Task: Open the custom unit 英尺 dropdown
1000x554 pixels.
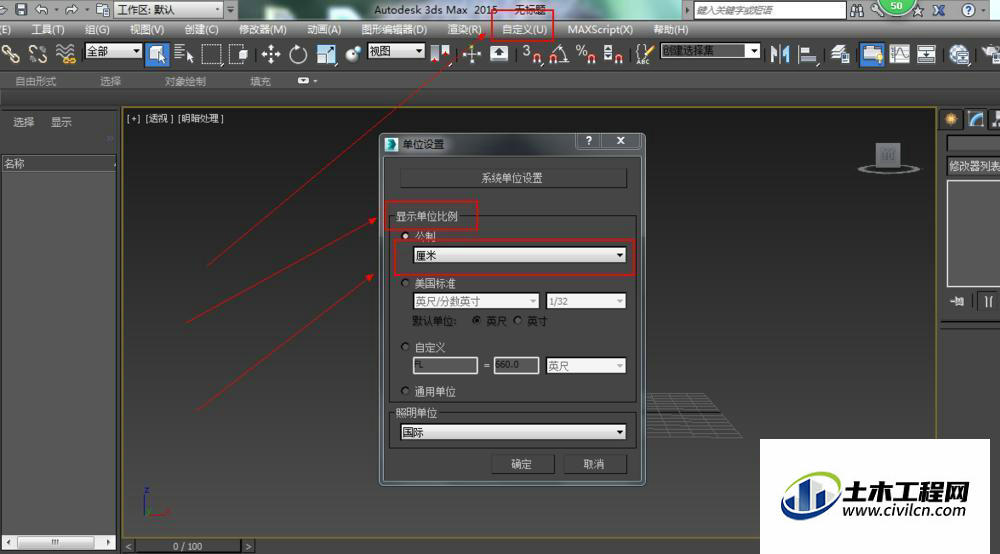Action: (585, 365)
